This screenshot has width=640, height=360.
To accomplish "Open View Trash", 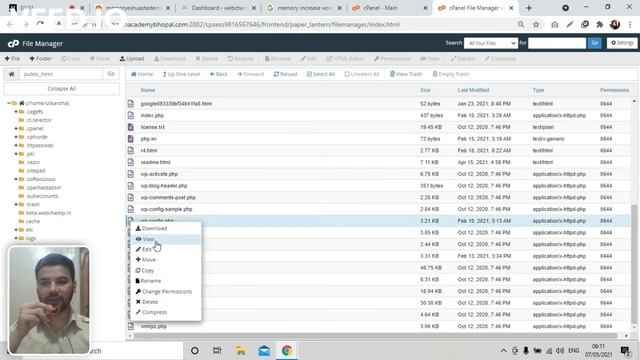I will coord(406,74).
